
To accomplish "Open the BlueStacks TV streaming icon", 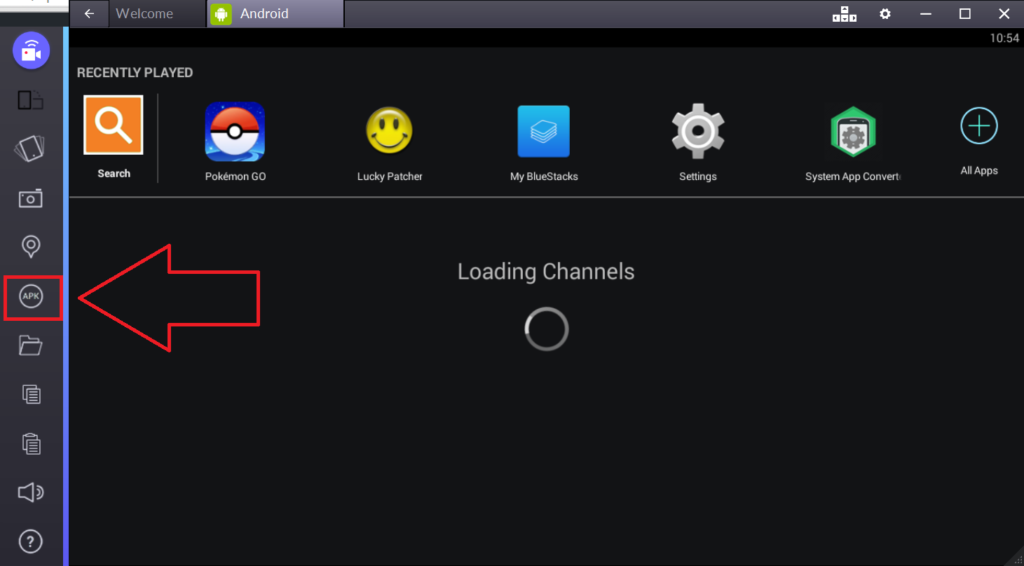I will 31,51.
